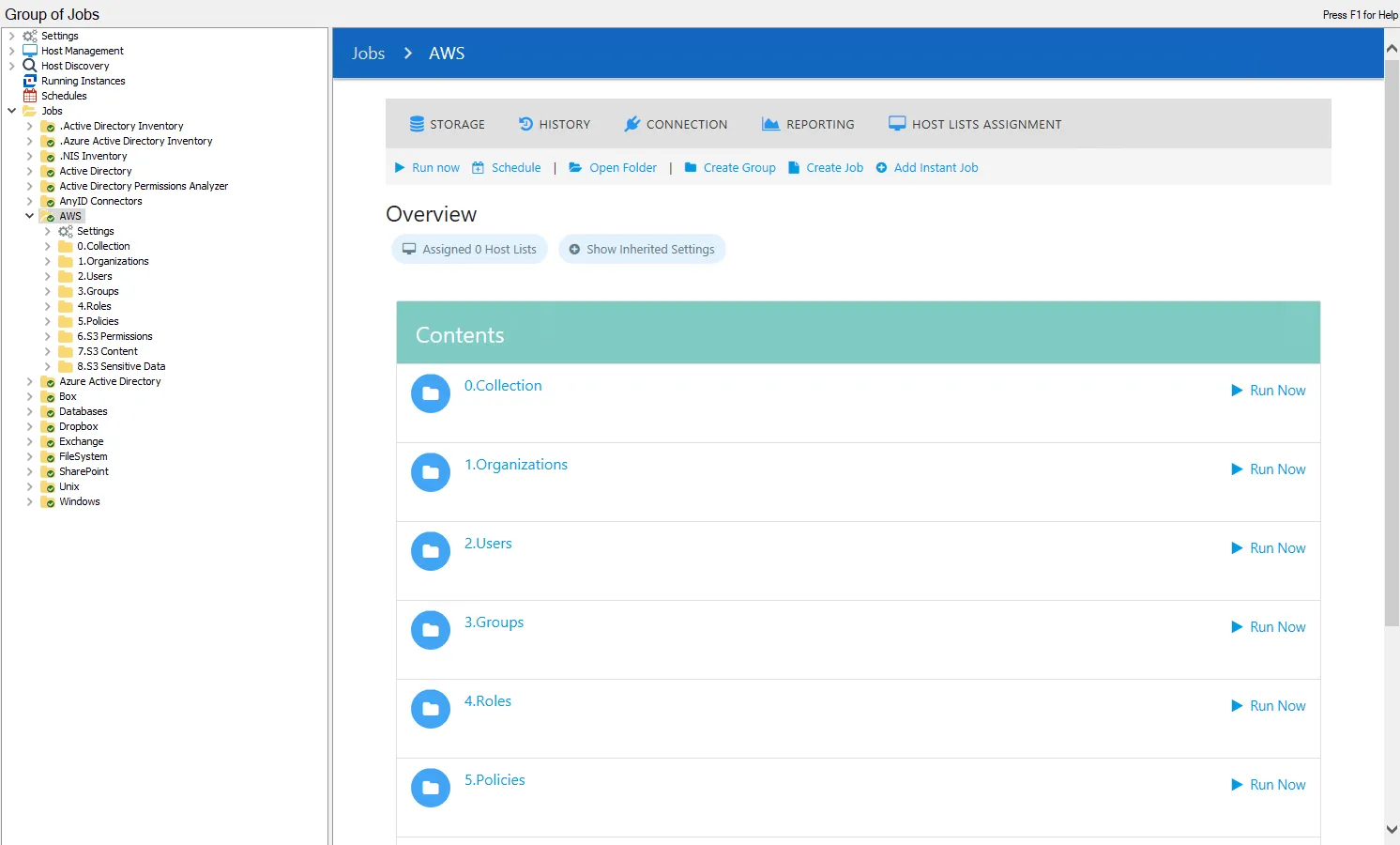The image size is (1400, 845).
Task: Click the History clock icon
Action: 525,124
